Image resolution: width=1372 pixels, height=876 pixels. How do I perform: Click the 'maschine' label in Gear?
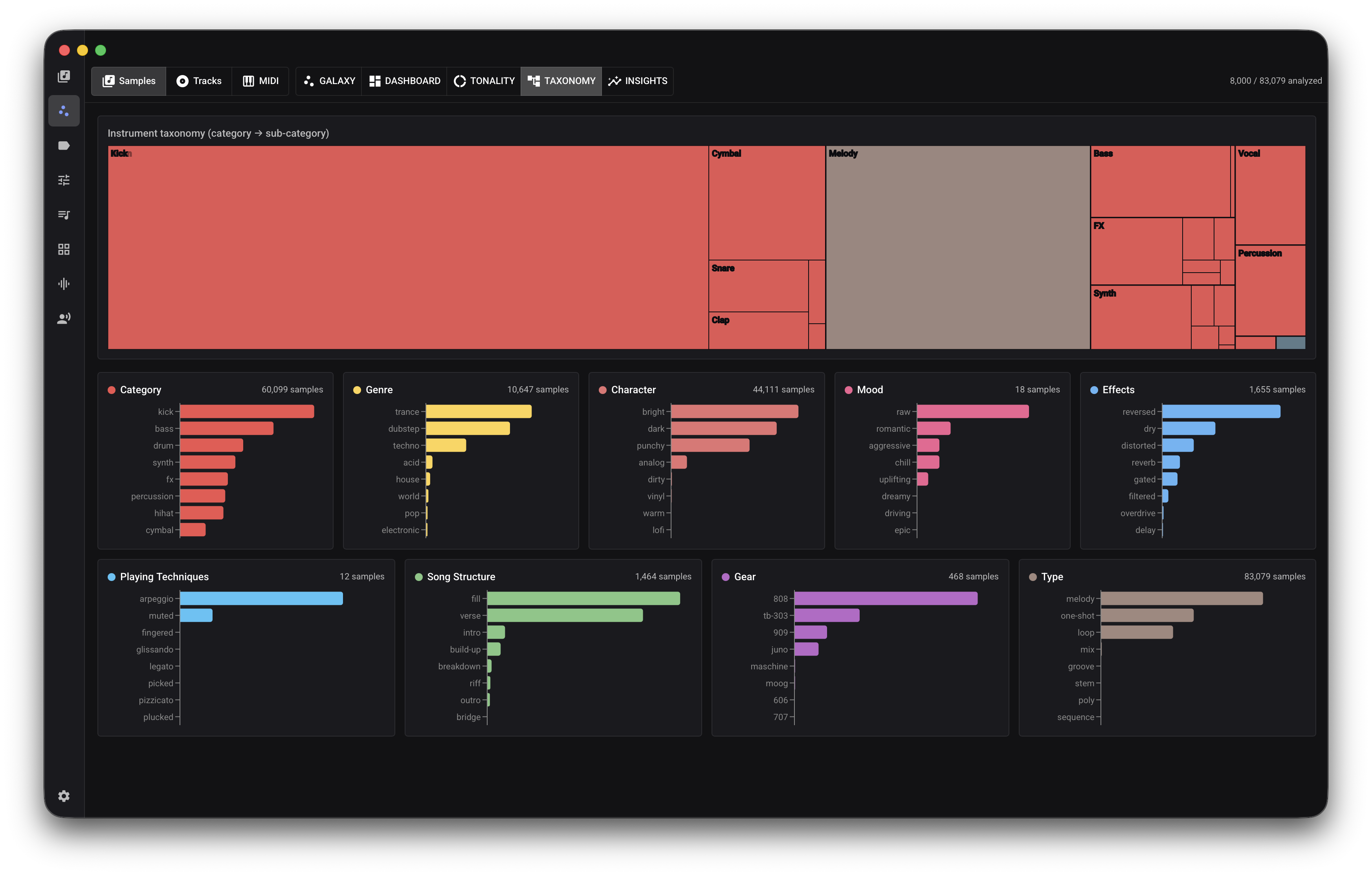point(769,666)
